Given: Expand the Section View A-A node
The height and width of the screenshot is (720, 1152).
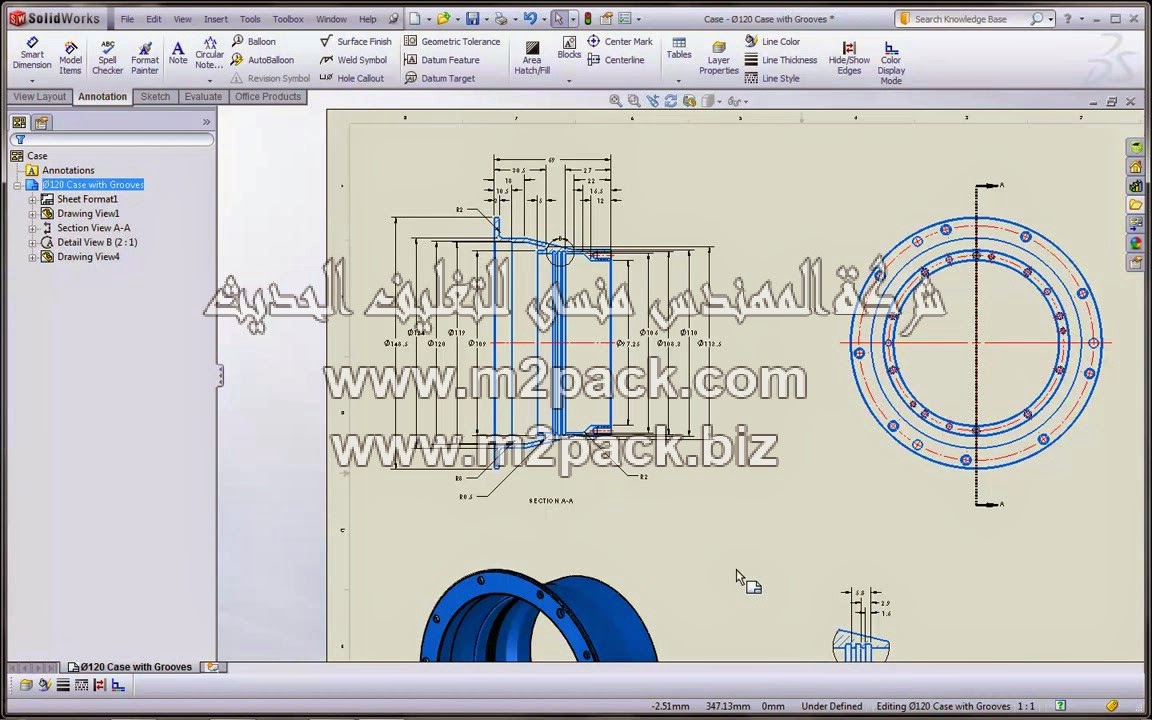Looking at the screenshot, I should click(32, 228).
